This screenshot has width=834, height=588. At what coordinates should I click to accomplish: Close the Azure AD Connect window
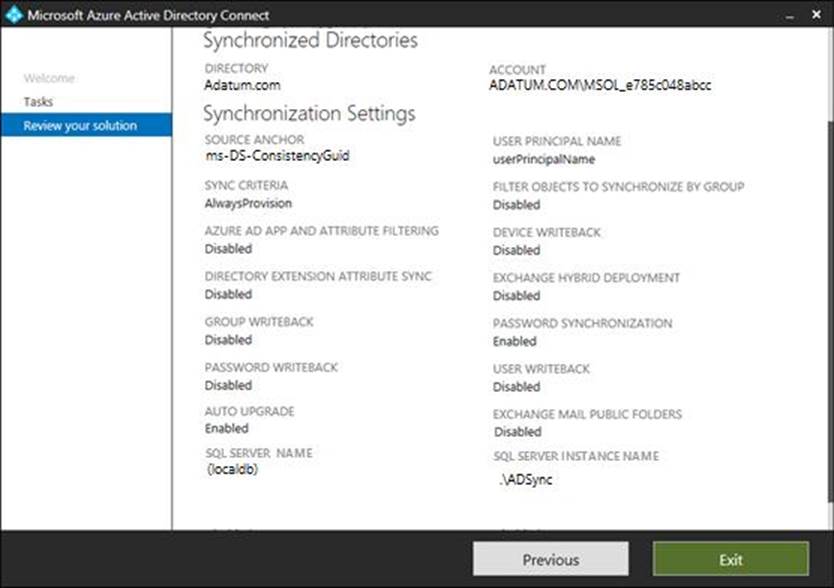pos(816,16)
